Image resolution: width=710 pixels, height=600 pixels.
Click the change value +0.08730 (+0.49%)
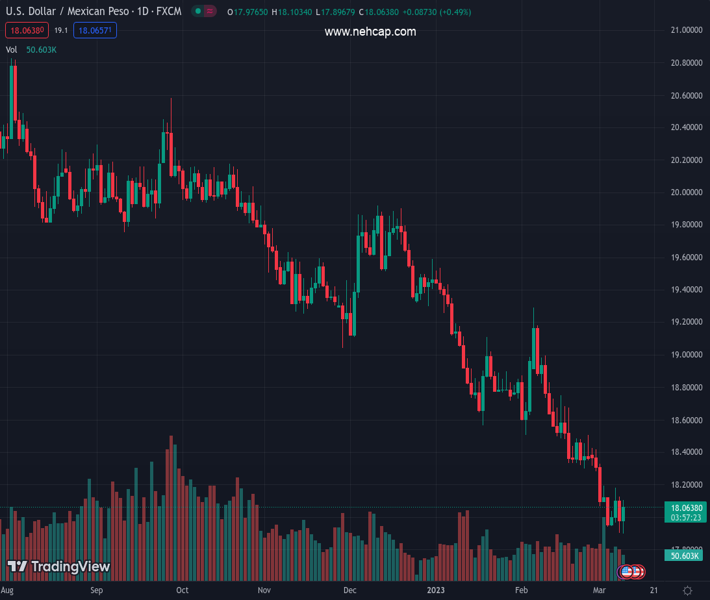(437, 12)
